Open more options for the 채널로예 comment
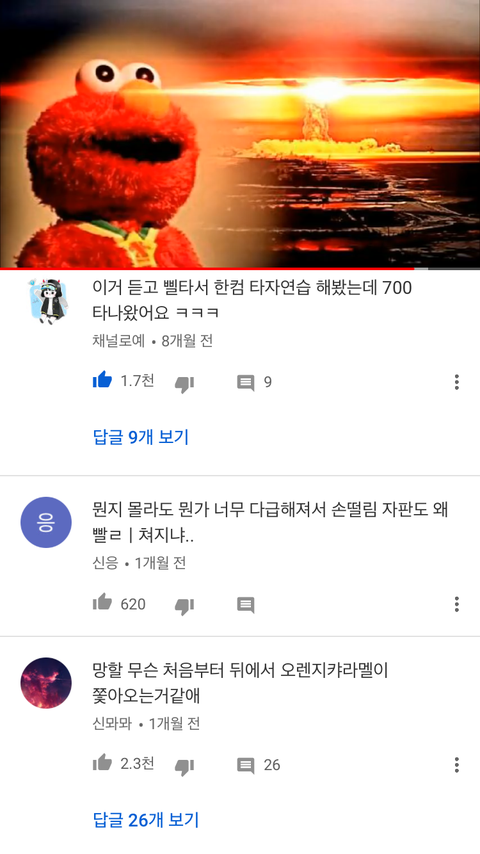Viewport: 480px width, 854px height. (457, 382)
